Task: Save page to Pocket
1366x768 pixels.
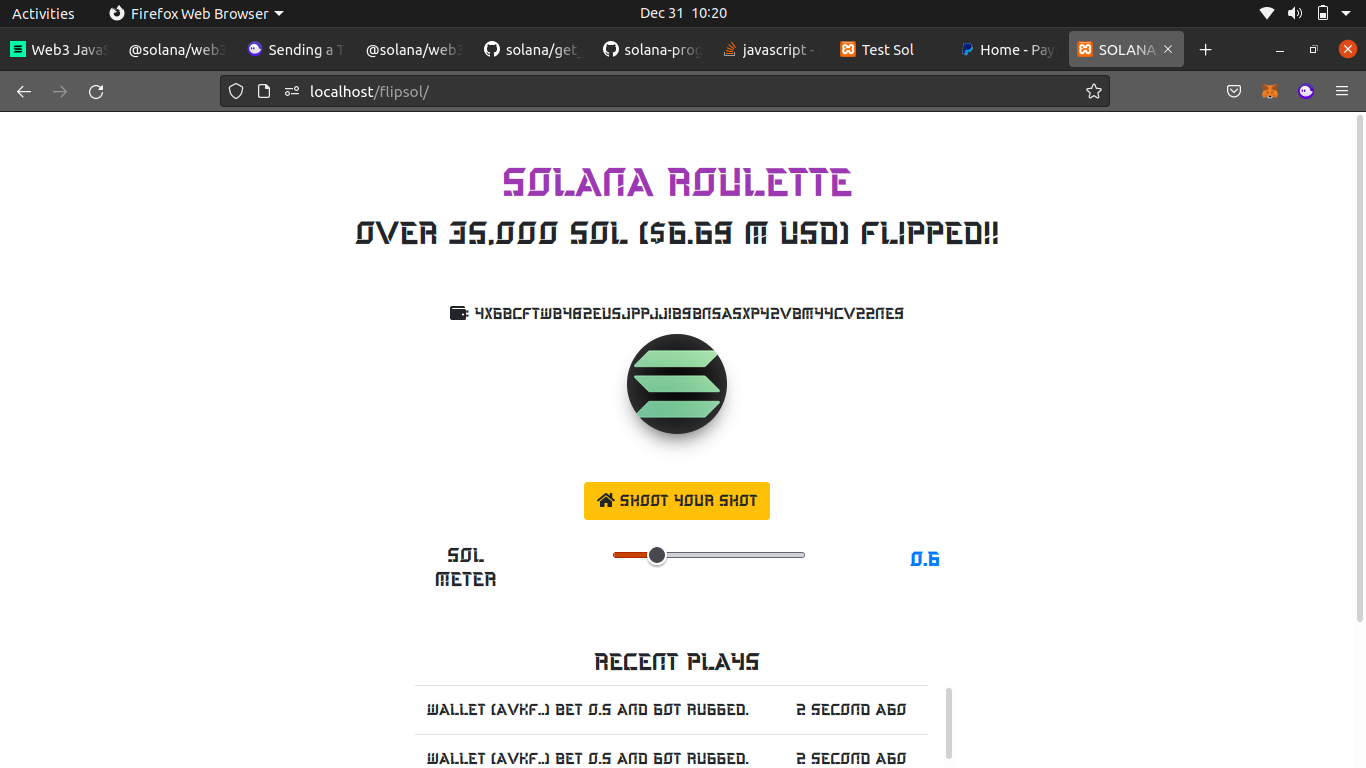Action: 1234,91
